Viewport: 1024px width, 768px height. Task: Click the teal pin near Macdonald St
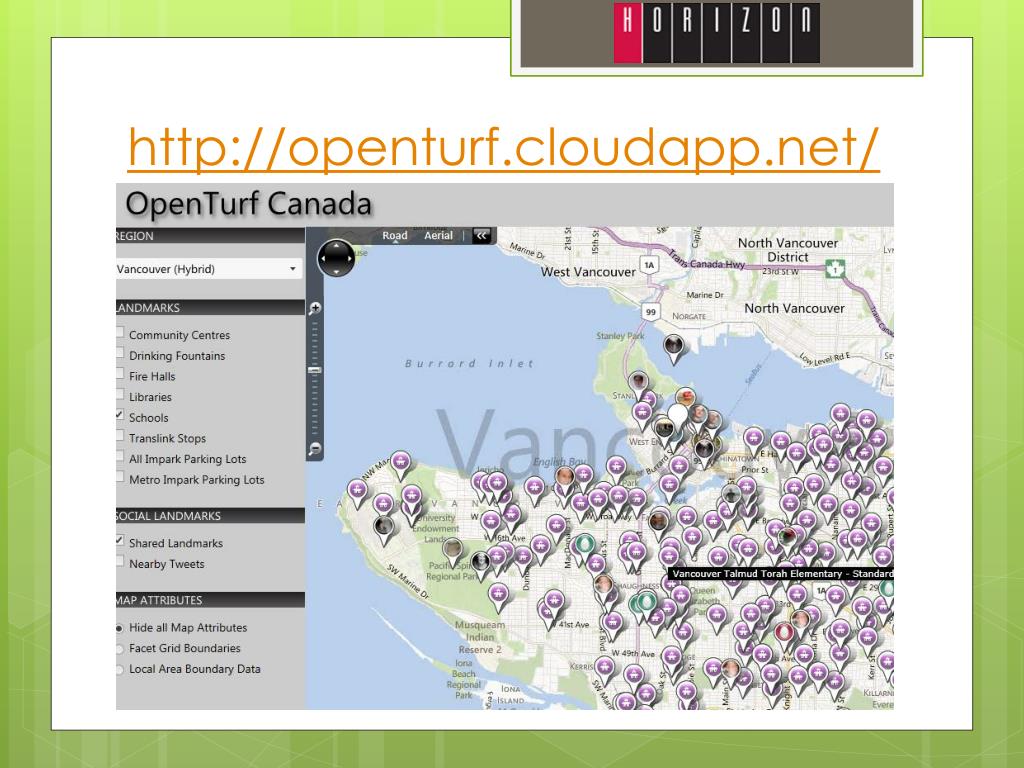click(584, 546)
